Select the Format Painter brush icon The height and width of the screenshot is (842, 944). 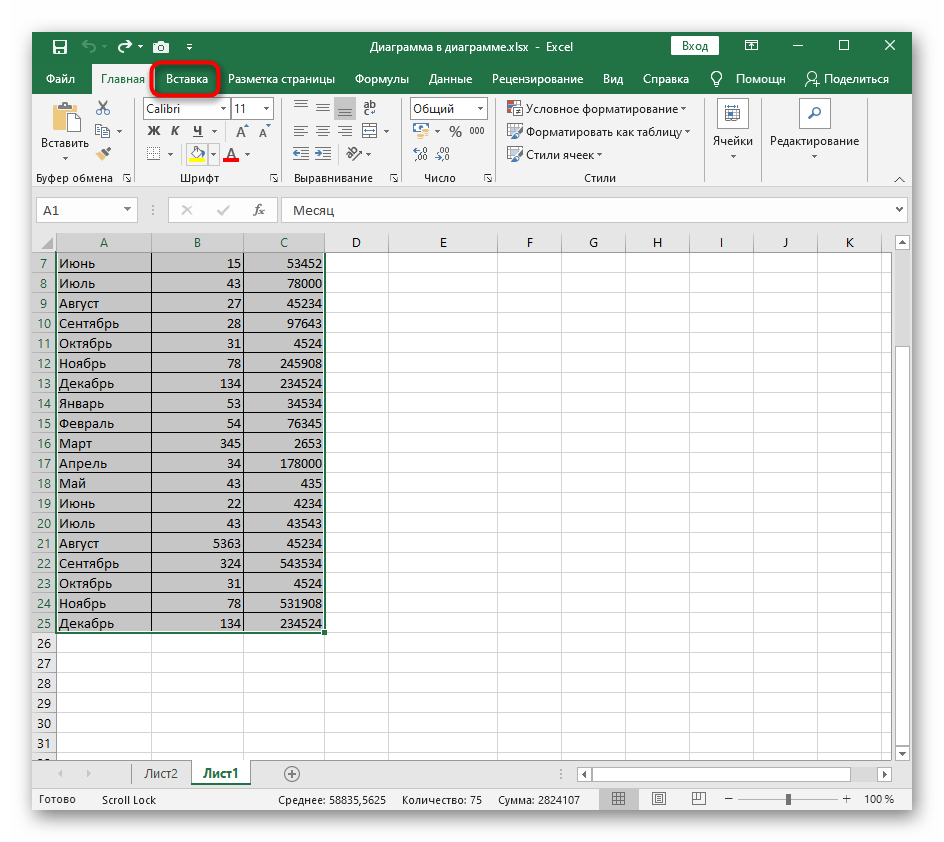pyautogui.click(x=103, y=153)
